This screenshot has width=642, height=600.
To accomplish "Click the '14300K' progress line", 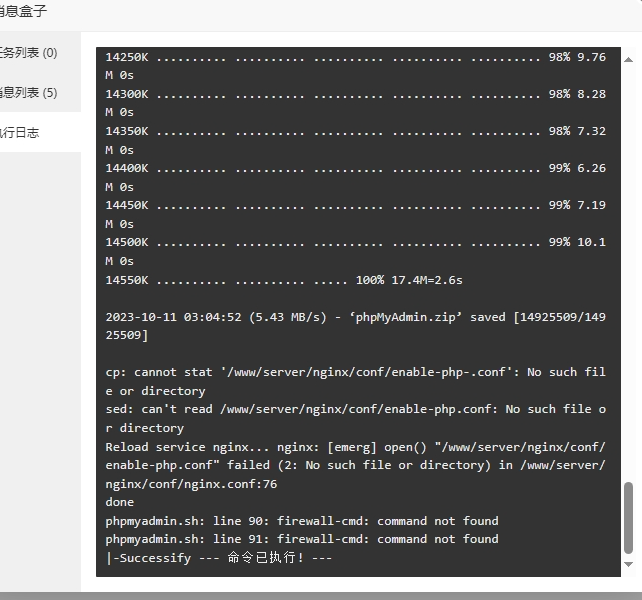I will tap(355, 103).
